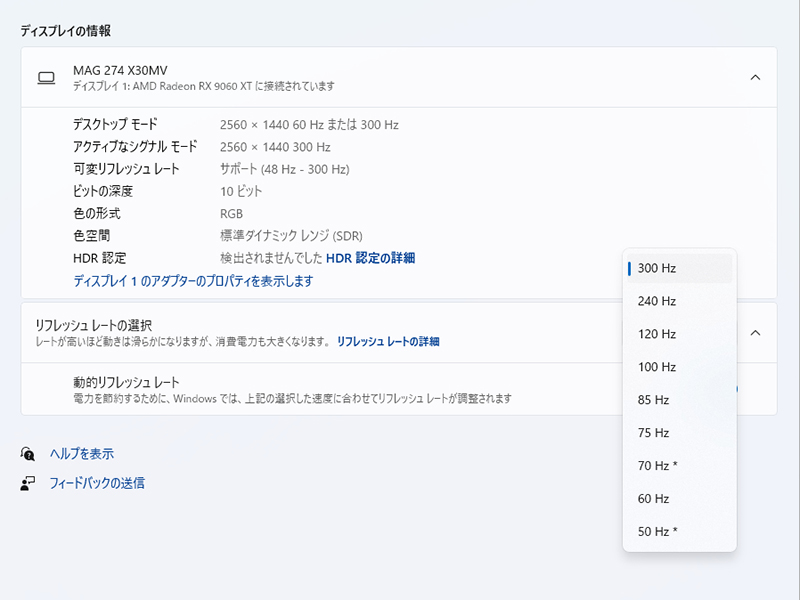The height and width of the screenshot is (600, 800).
Task: Click the feedback person icon
Action: click(x=28, y=483)
